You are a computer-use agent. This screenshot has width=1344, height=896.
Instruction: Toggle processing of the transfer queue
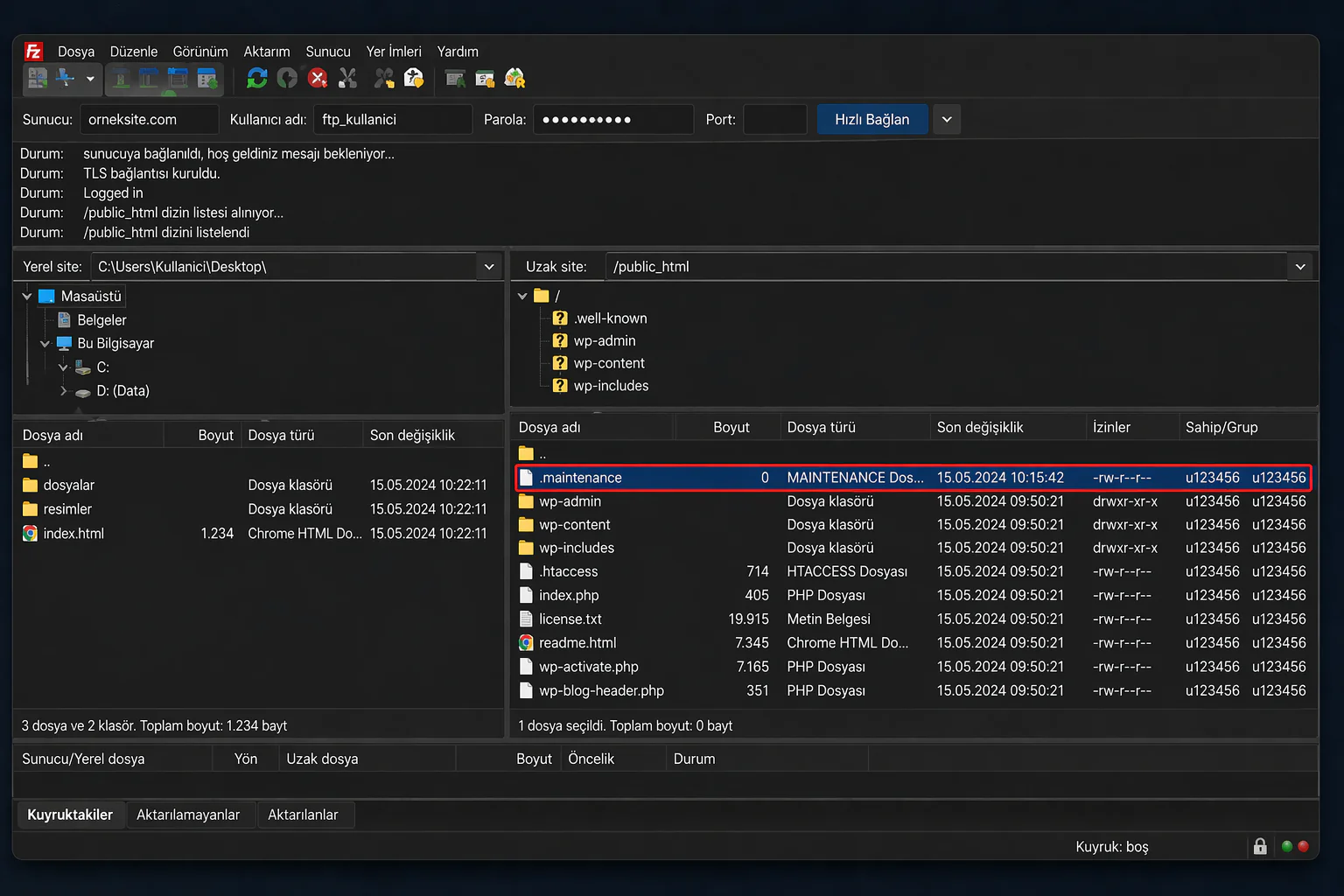pyautogui.click(x=287, y=79)
